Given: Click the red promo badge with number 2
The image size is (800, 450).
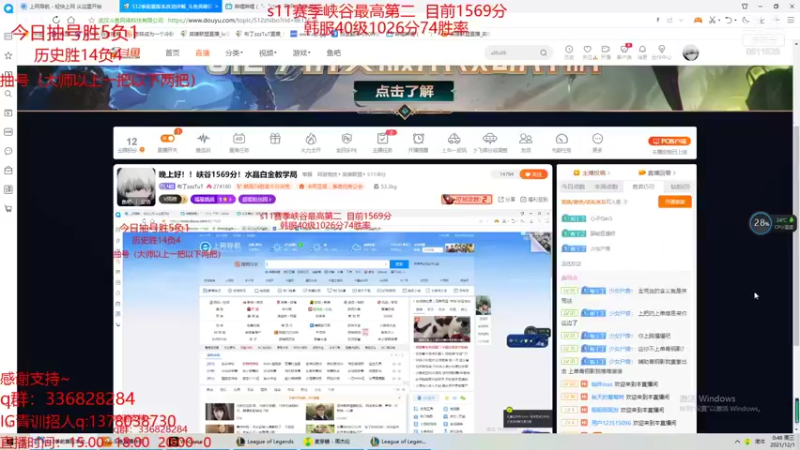Looking at the screenshot, I should [466, 199].
